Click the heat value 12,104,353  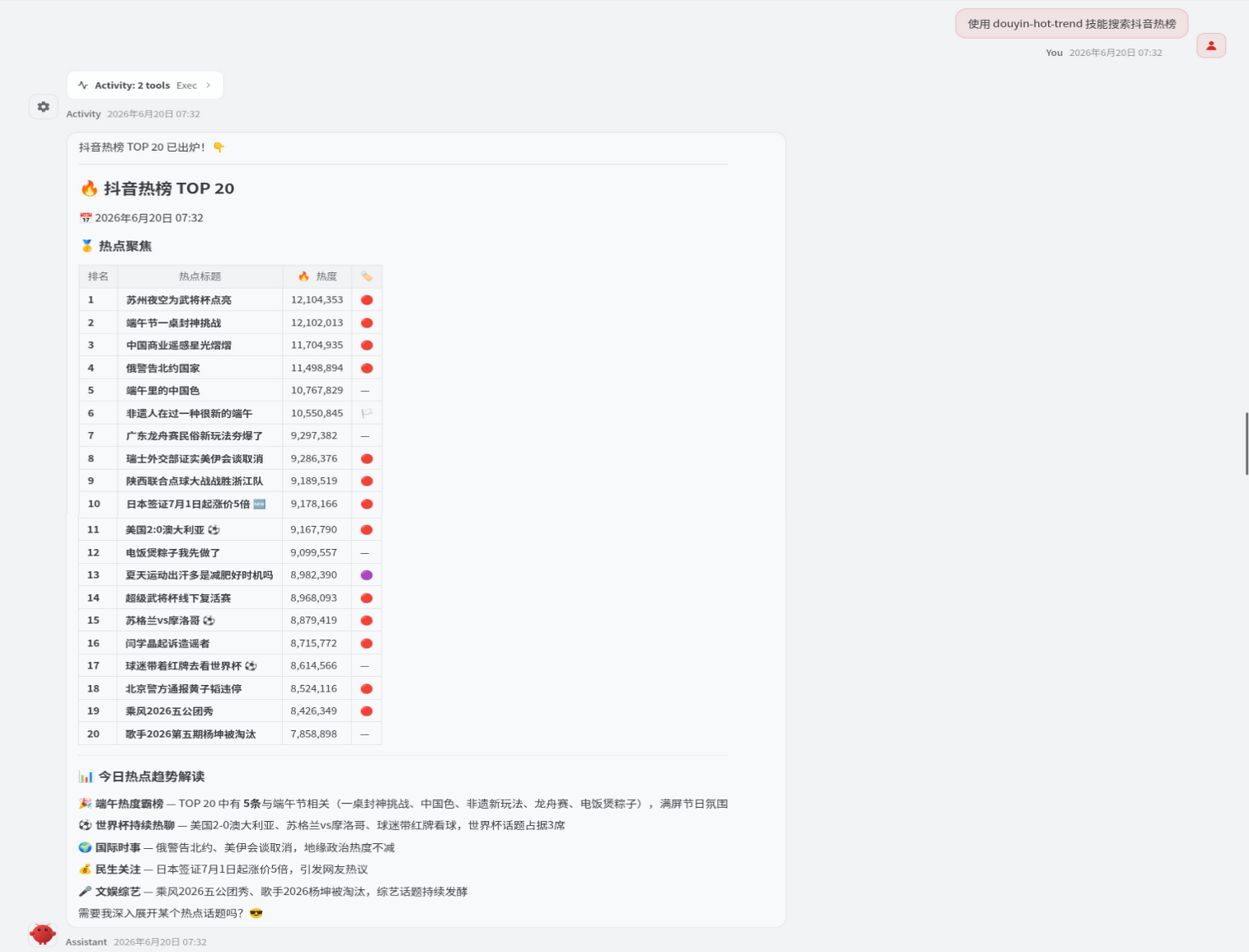pos(317,300)
